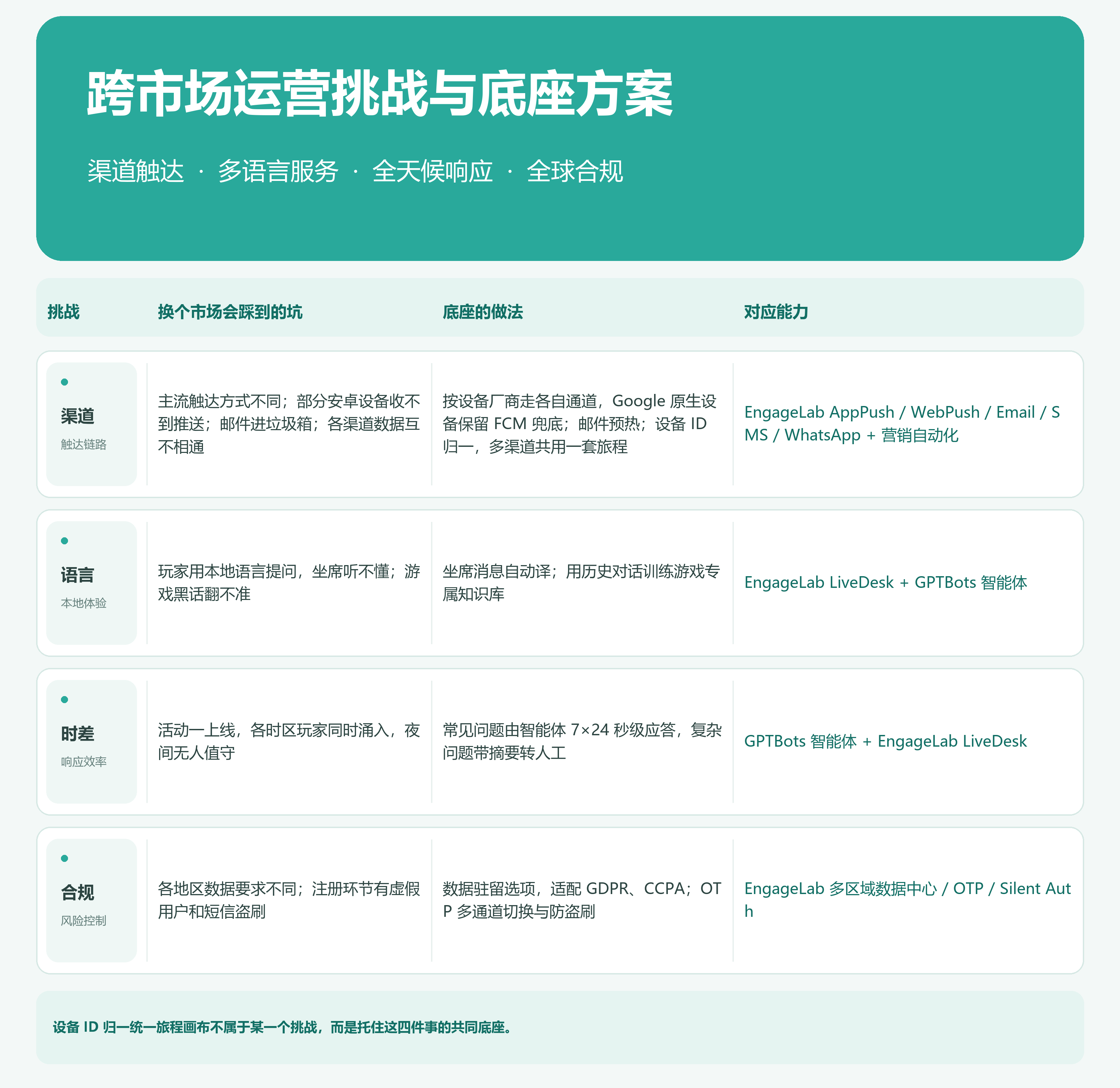Click the 本地体验 sublabel
1120x1088 pixels.
pyautogui.click(x=83, y=603)
